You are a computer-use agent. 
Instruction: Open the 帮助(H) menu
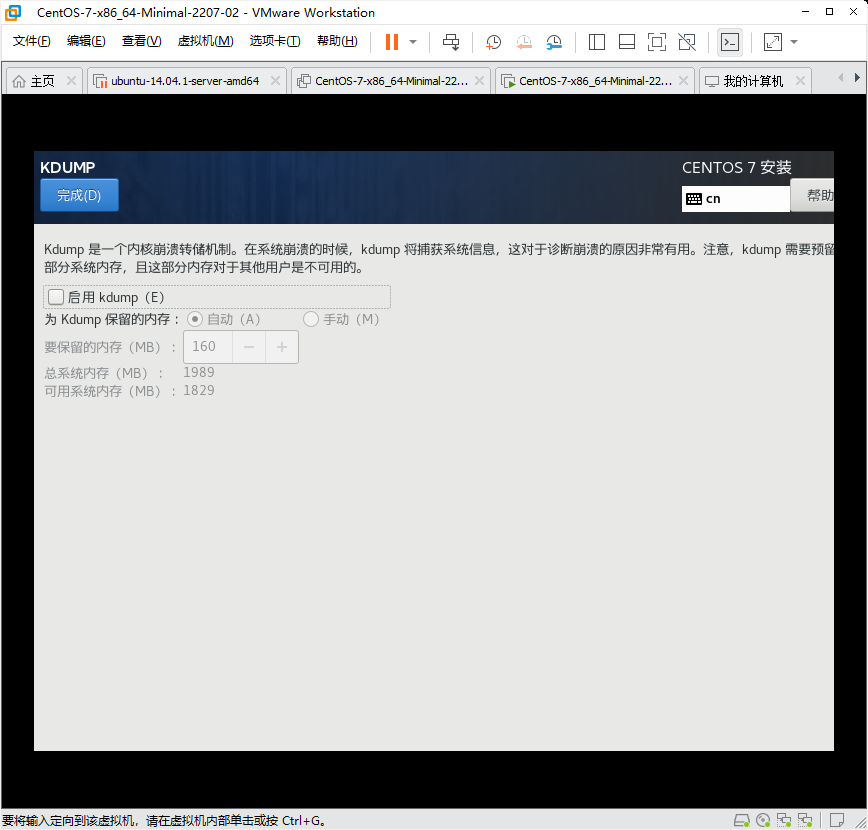(337, 41)
